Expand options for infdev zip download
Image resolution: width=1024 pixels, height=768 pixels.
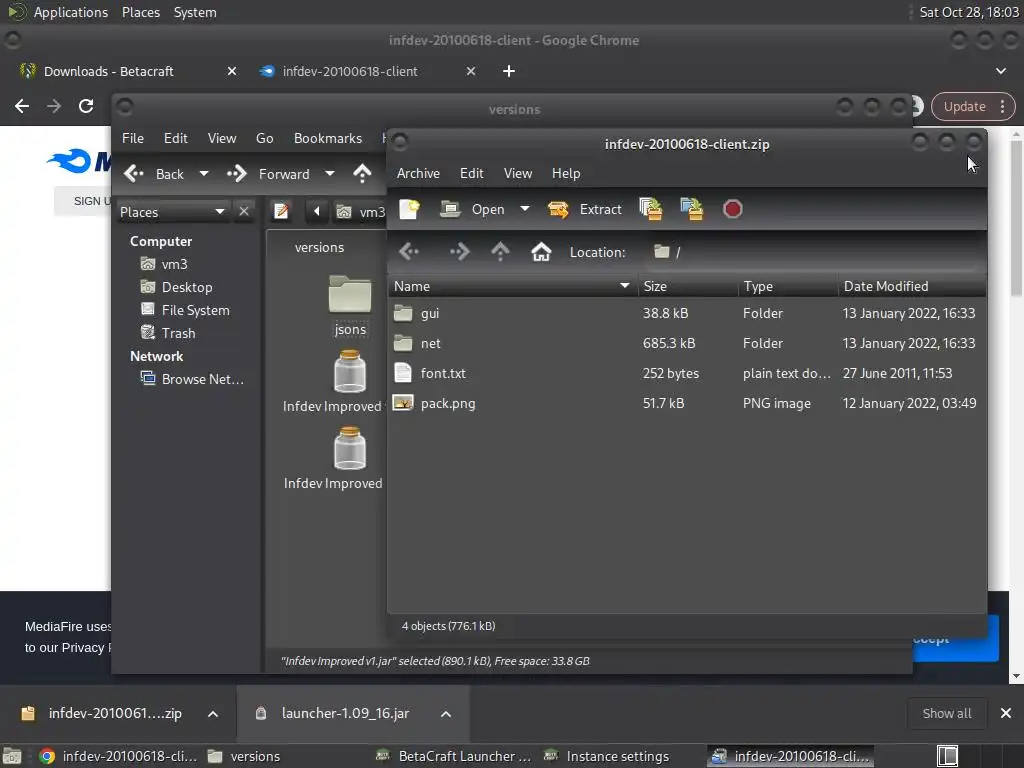[213, 714]
